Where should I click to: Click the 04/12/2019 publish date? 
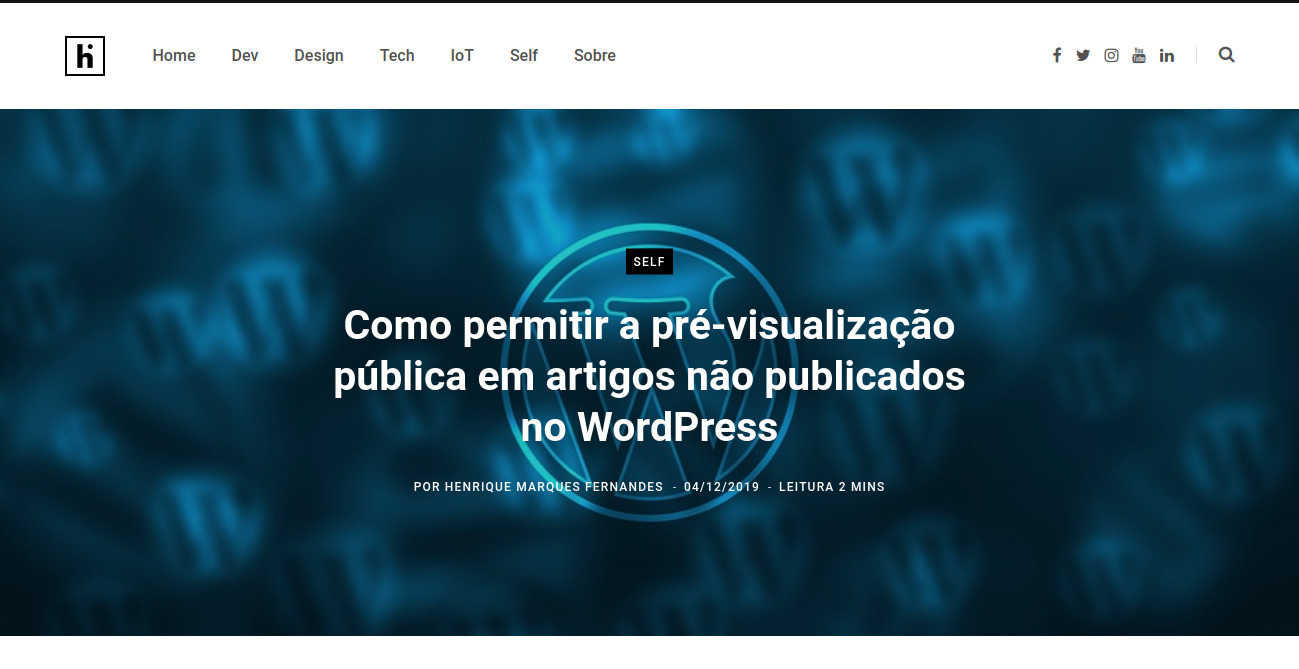coord(721,487)
